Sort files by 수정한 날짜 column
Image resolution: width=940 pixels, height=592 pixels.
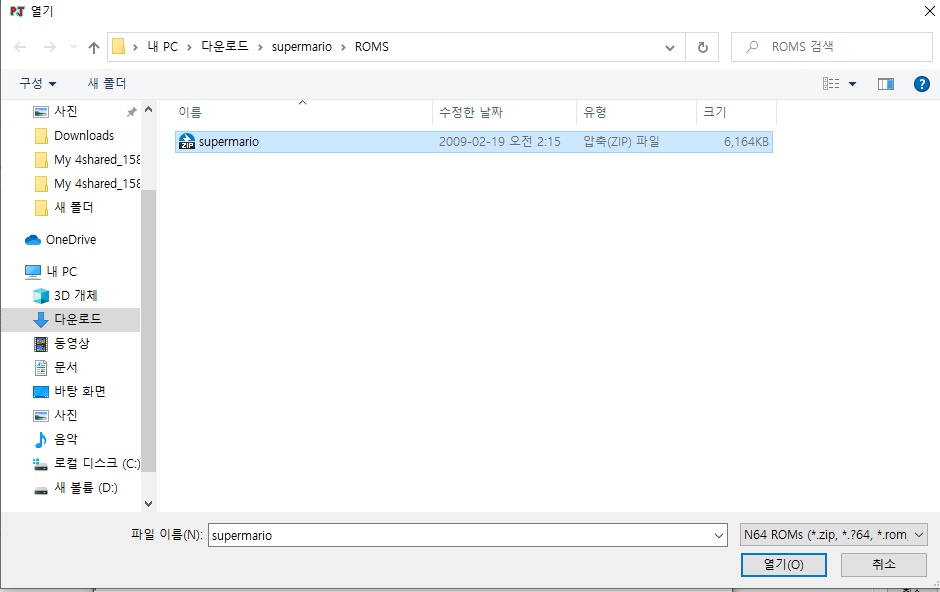(504, 112)
